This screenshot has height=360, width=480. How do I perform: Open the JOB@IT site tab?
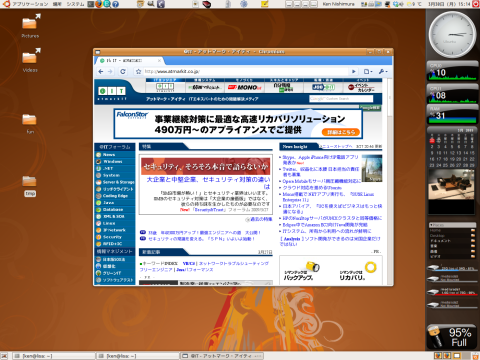(x=323, y=86)
